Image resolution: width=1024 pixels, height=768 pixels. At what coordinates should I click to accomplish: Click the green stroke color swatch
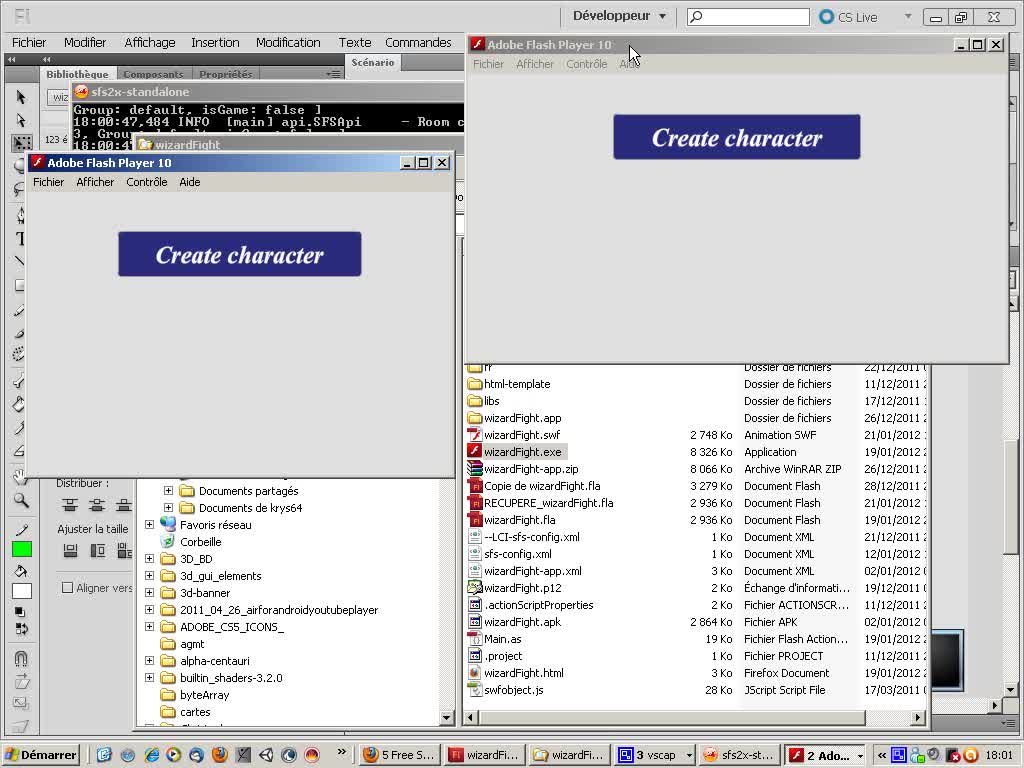(x=22, y=549)
